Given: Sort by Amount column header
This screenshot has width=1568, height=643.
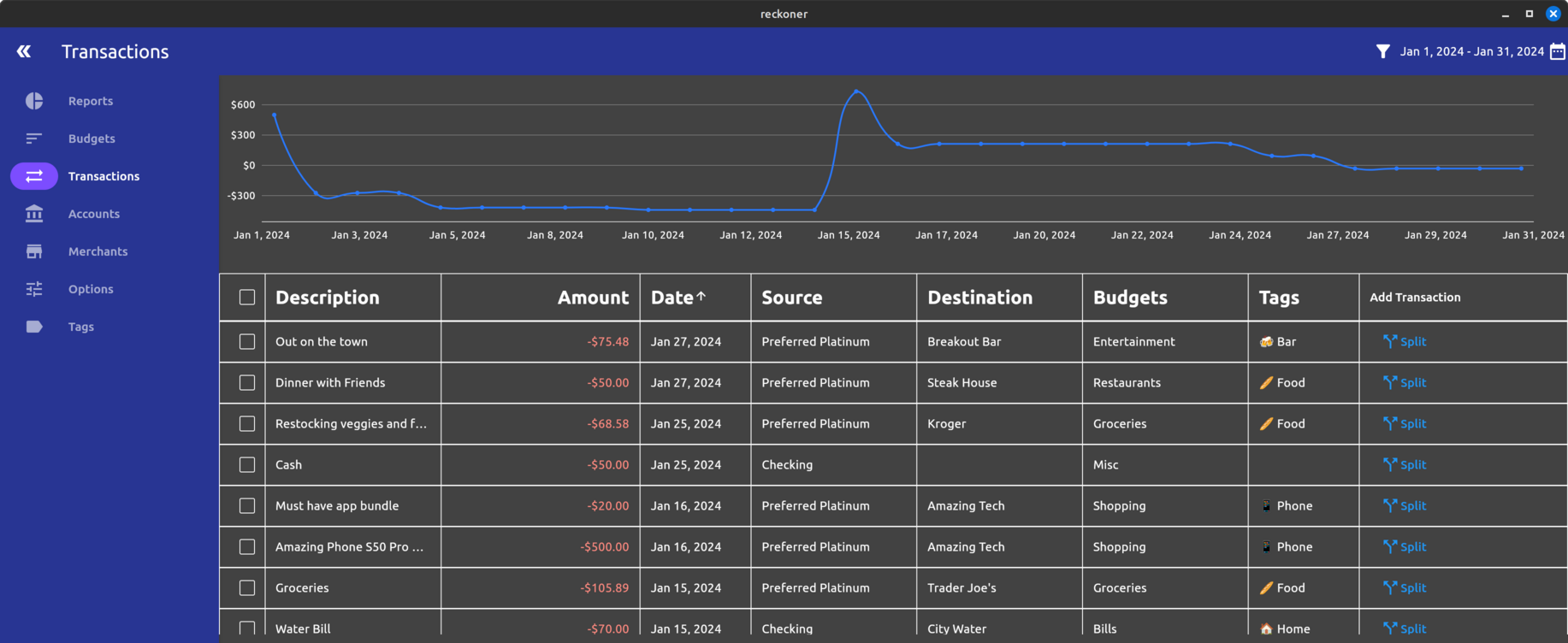Looking at the screenshot, I should coord(593,297).
